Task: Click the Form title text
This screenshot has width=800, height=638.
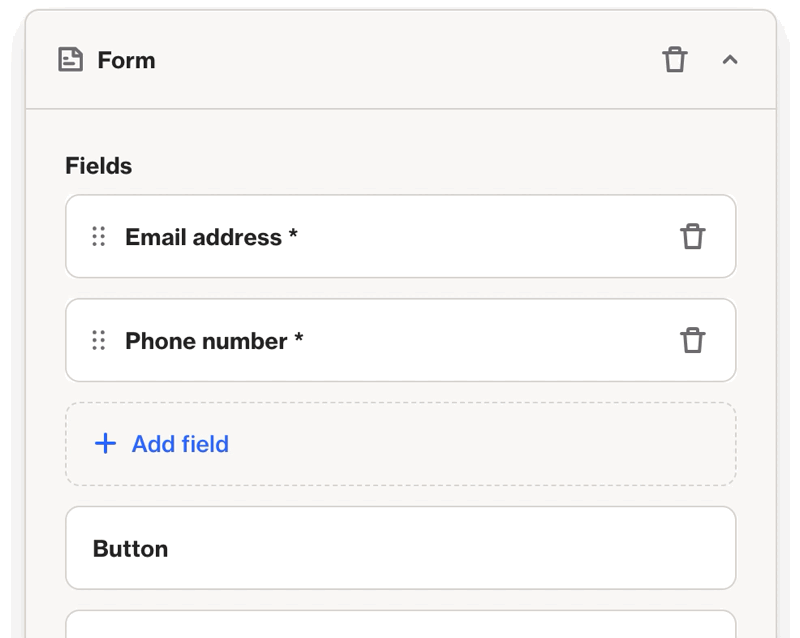Action: pos(126,60)
